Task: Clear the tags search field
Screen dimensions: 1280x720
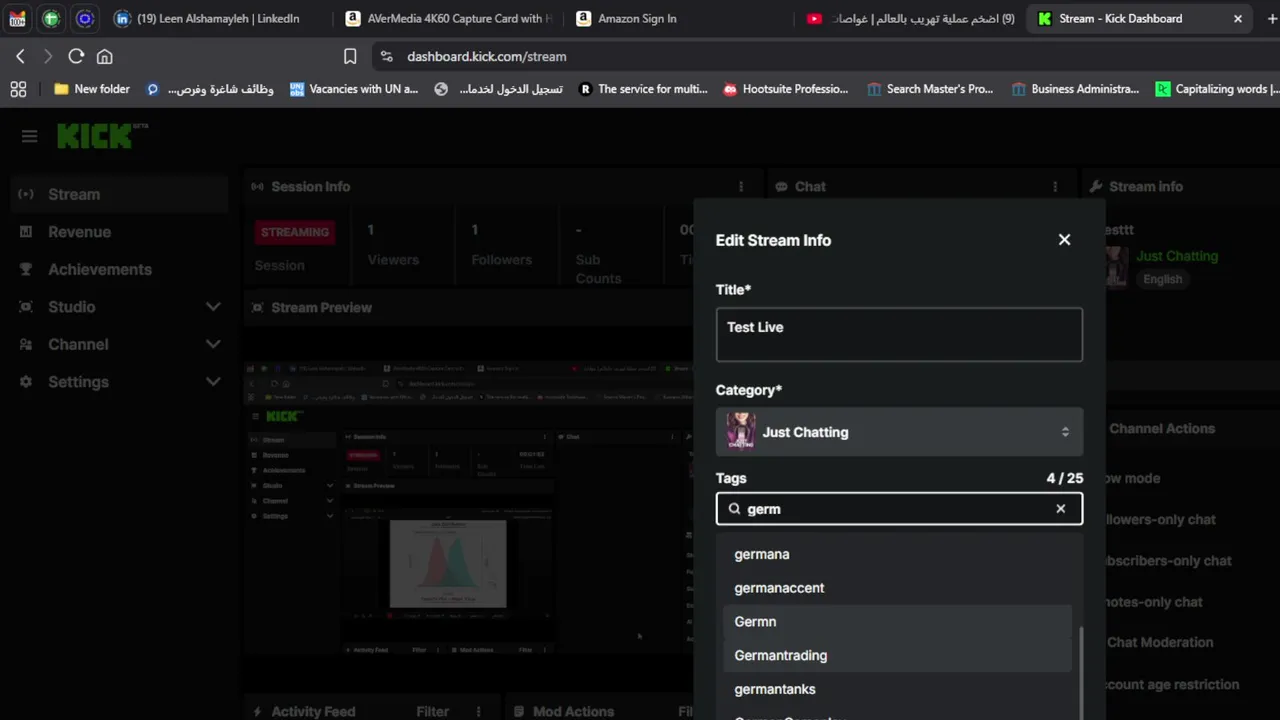Action: tap(1061, 509)
